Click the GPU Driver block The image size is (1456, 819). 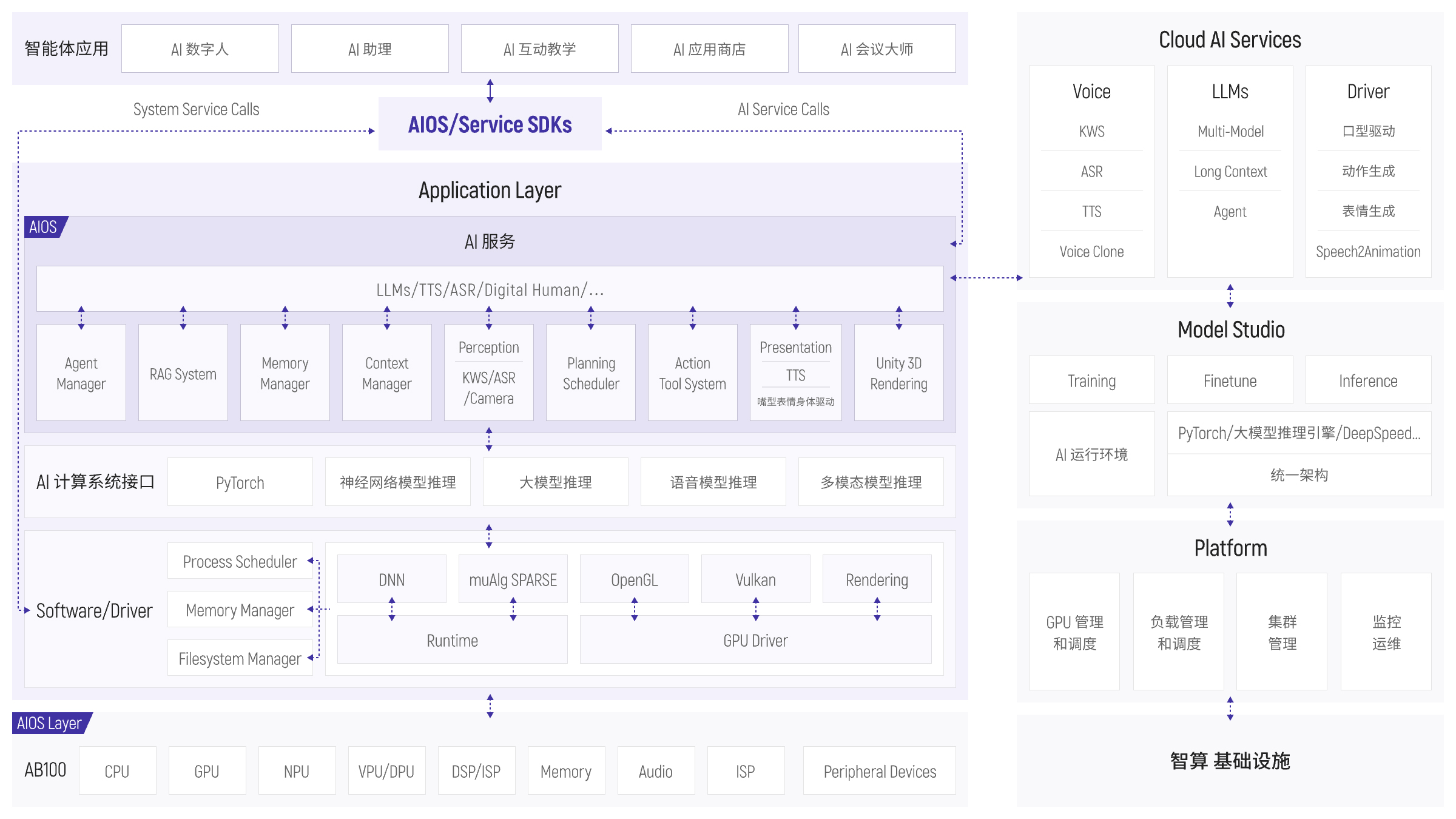click(755, 640)
